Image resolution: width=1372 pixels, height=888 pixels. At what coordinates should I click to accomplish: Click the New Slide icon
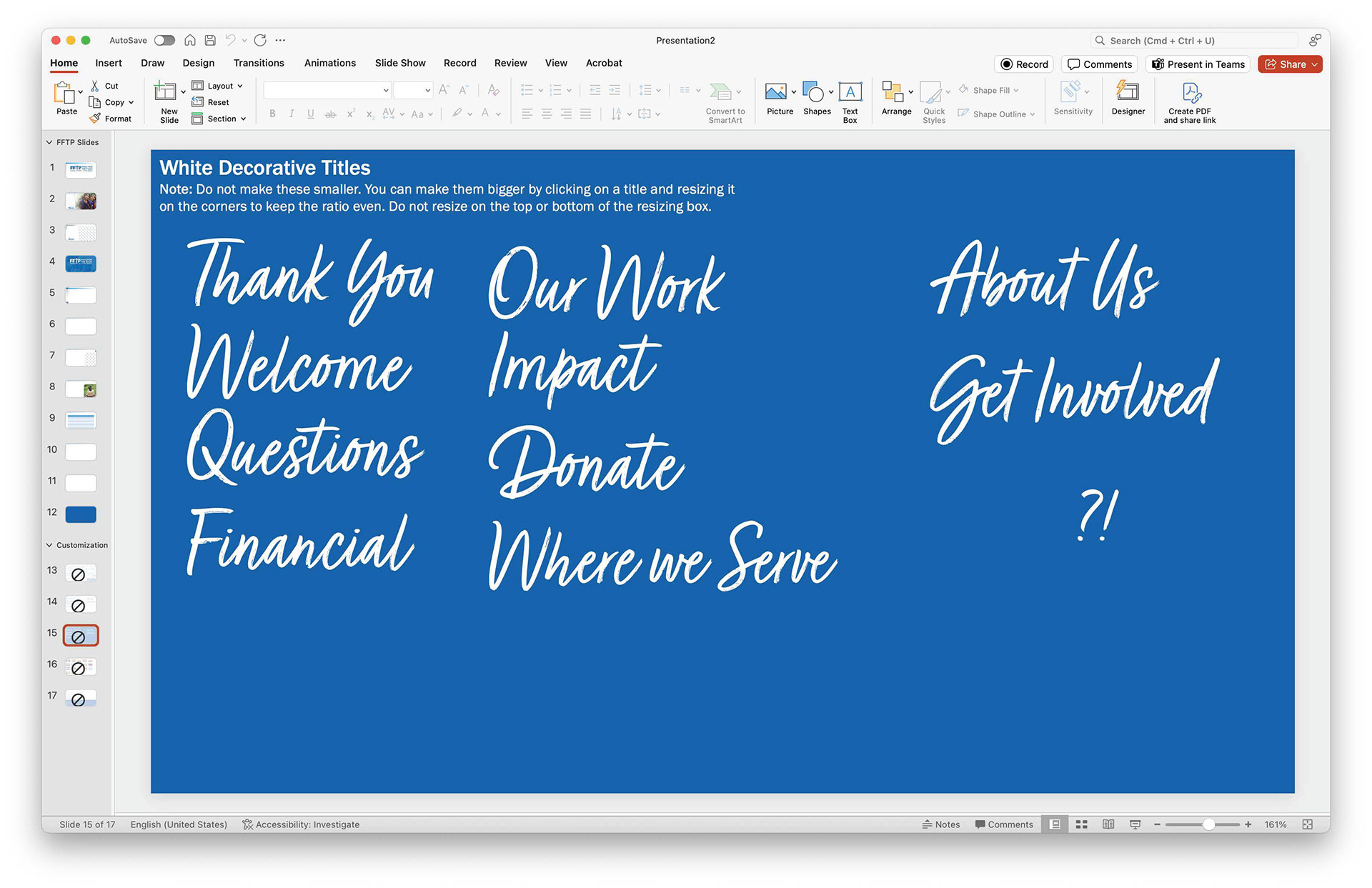click(x=165, y=92)
